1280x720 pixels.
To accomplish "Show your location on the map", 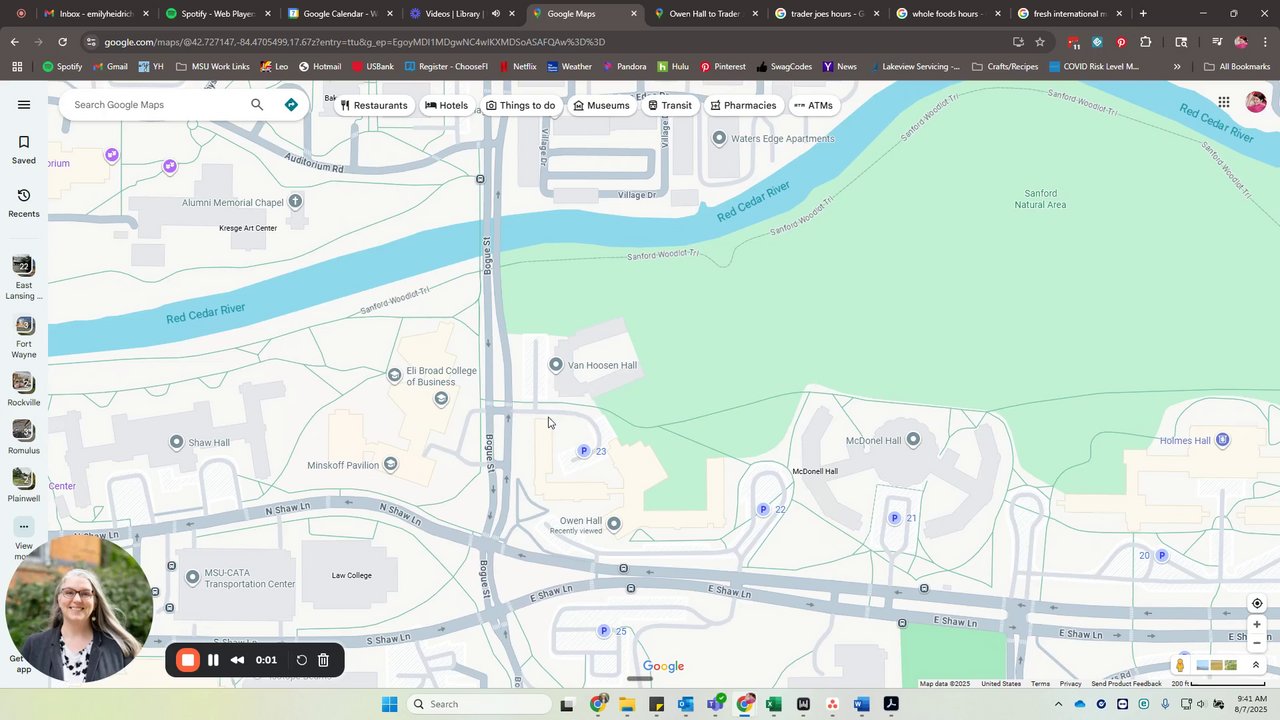I will pyautogui.click(x=1257, y=603).
